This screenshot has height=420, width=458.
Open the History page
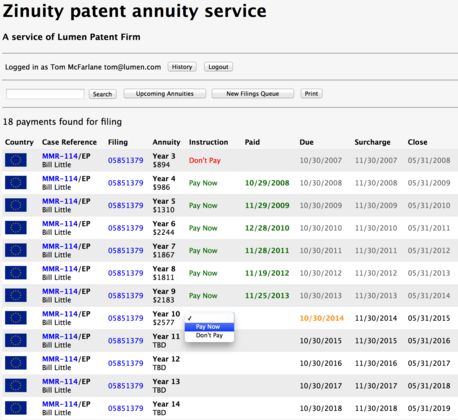(x=182, y=67)
